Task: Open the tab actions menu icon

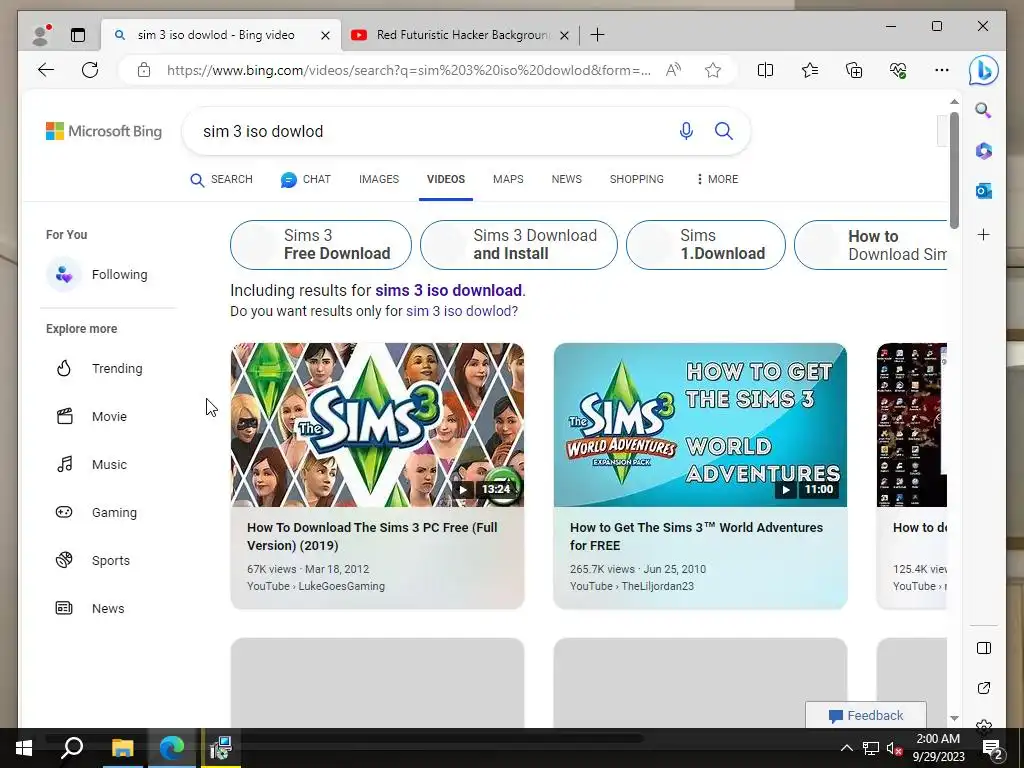Action: click(x=78, y=35)
